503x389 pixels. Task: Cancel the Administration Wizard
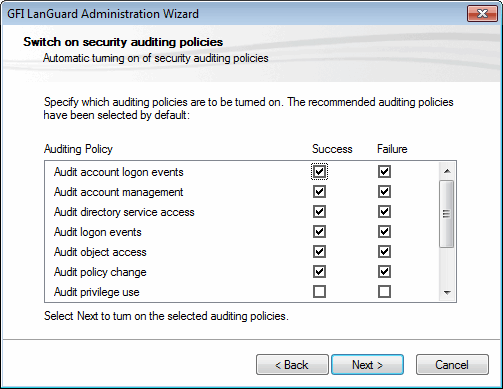(x=452, y=365)
